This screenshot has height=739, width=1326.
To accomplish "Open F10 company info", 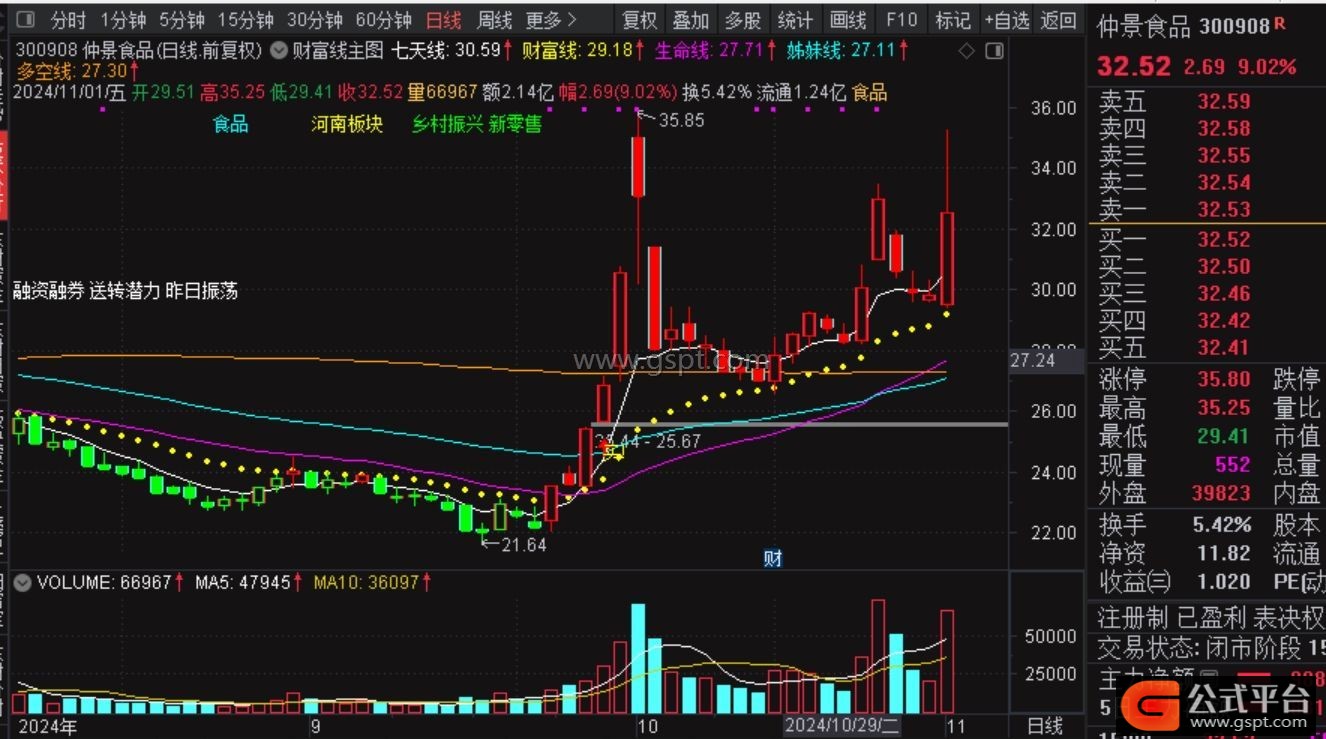I will [901, 20].
